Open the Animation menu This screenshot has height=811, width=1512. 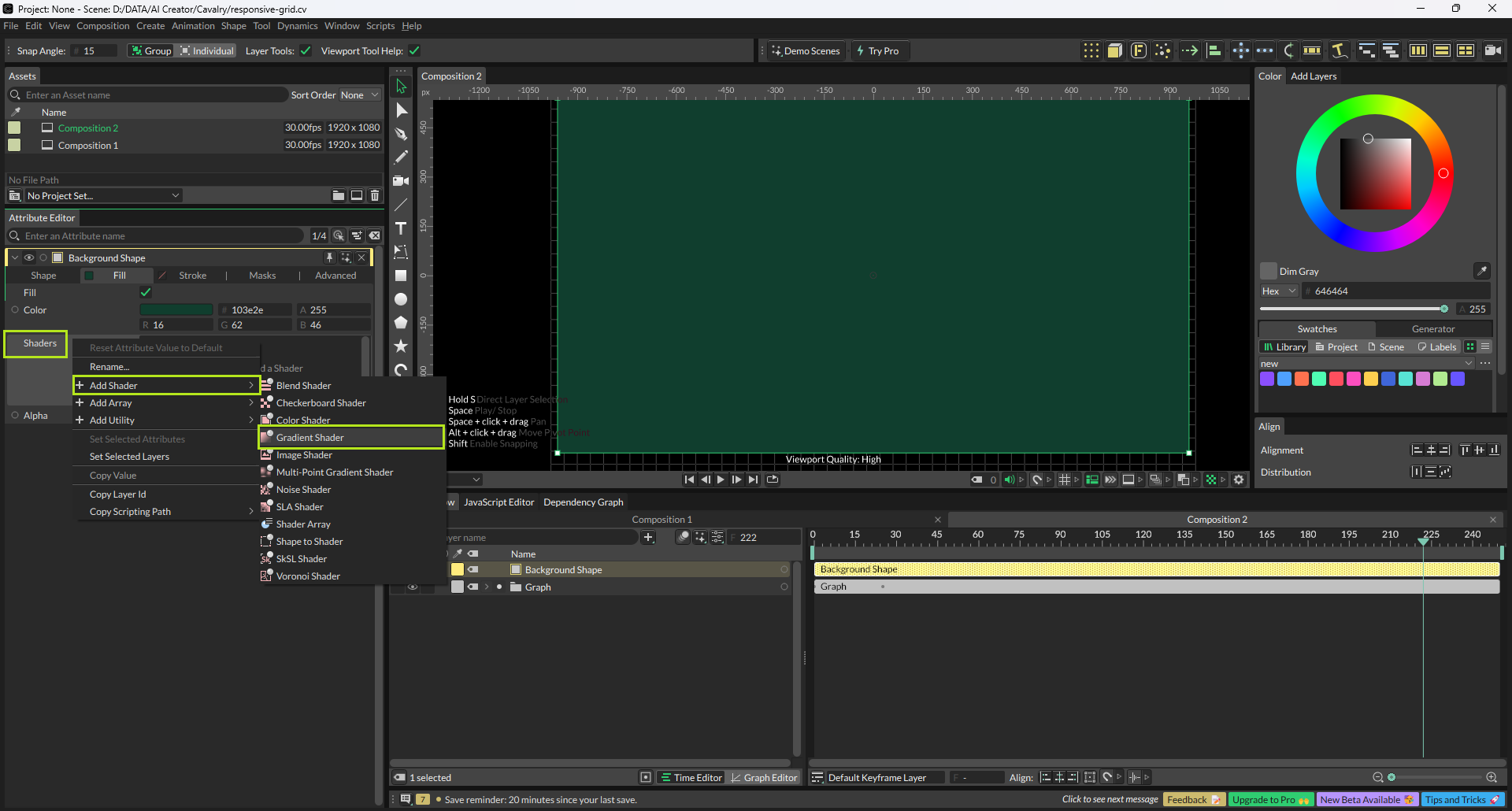click(193, 26)
